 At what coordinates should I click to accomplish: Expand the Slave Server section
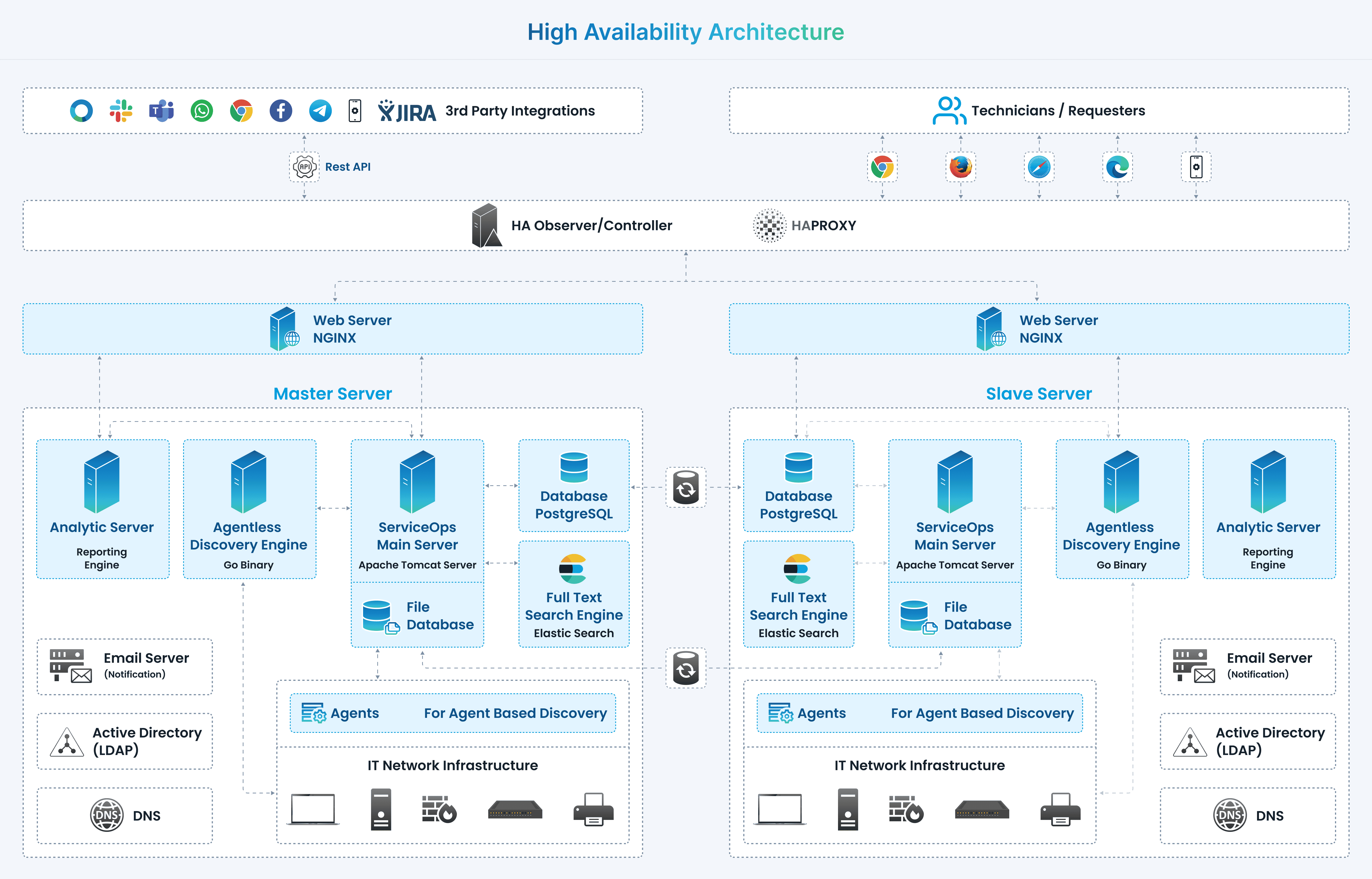pyautogui.click(x=1039, y=393)
